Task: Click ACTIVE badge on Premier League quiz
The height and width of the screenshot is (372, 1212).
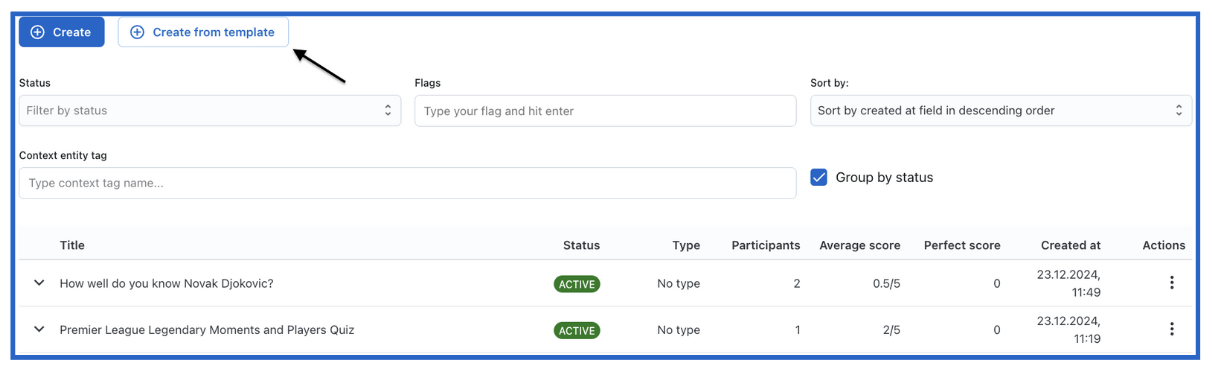Action: pyautogui.click(x=577, y=330)
